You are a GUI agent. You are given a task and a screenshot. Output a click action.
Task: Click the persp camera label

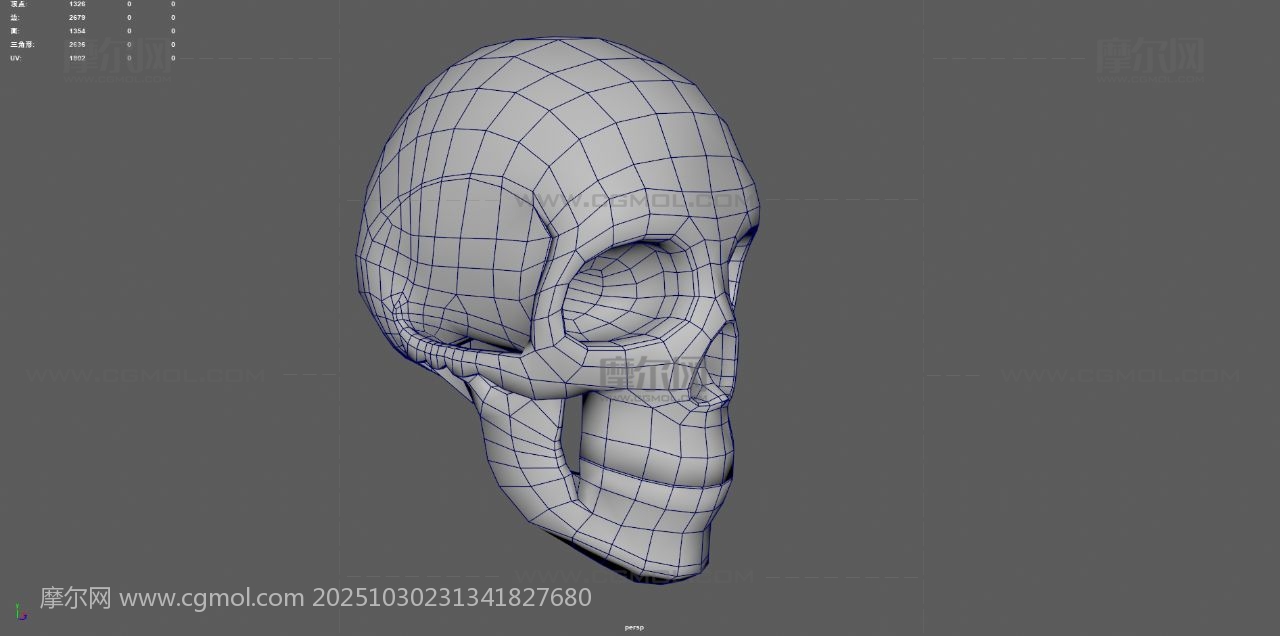634,627
